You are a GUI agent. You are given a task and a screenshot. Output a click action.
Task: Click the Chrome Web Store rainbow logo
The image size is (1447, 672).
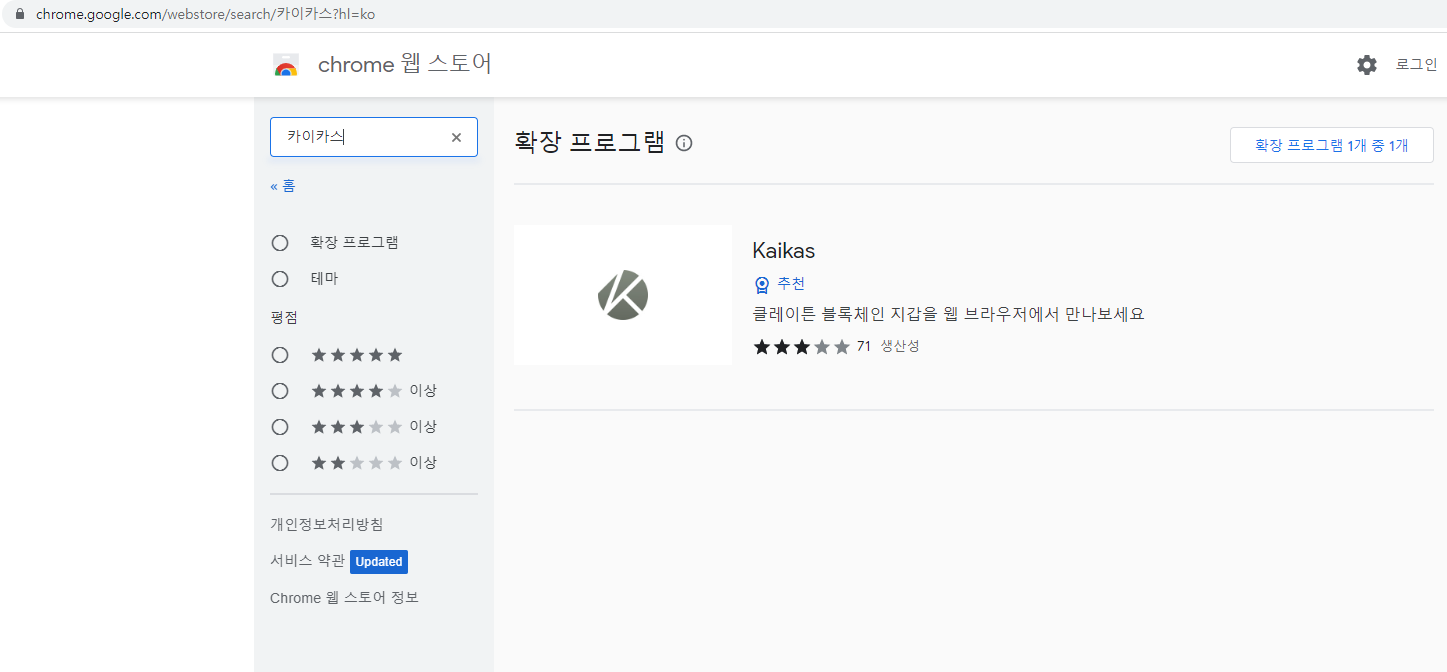[x=286, y=64]
